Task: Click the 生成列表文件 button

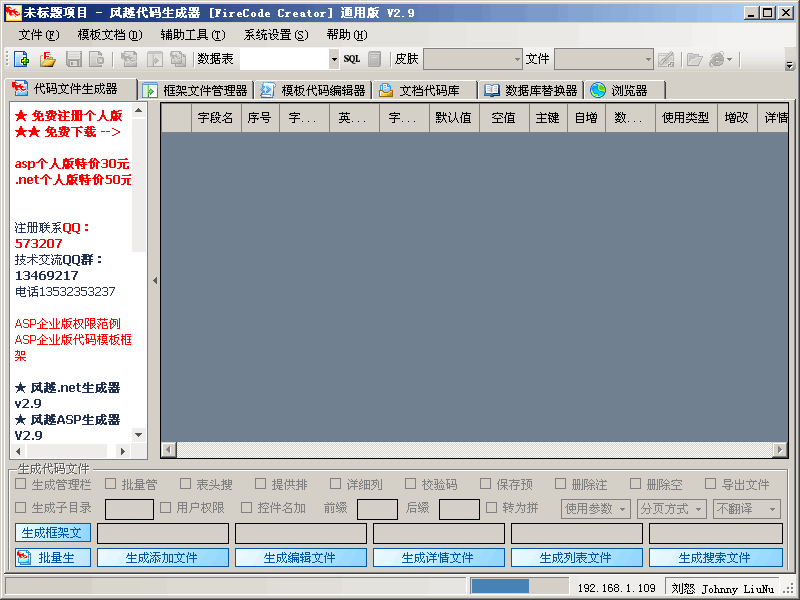Action: [575, 557]
